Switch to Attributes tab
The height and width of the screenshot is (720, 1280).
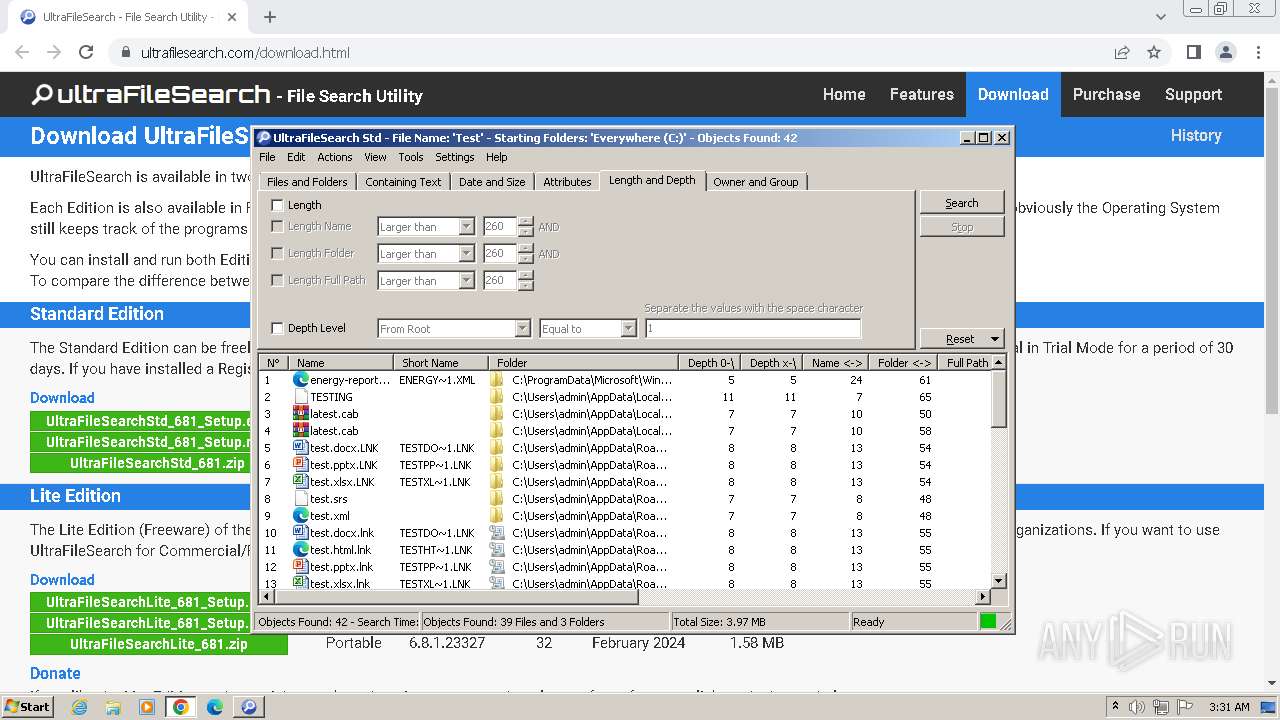click(x=567, y=182)
